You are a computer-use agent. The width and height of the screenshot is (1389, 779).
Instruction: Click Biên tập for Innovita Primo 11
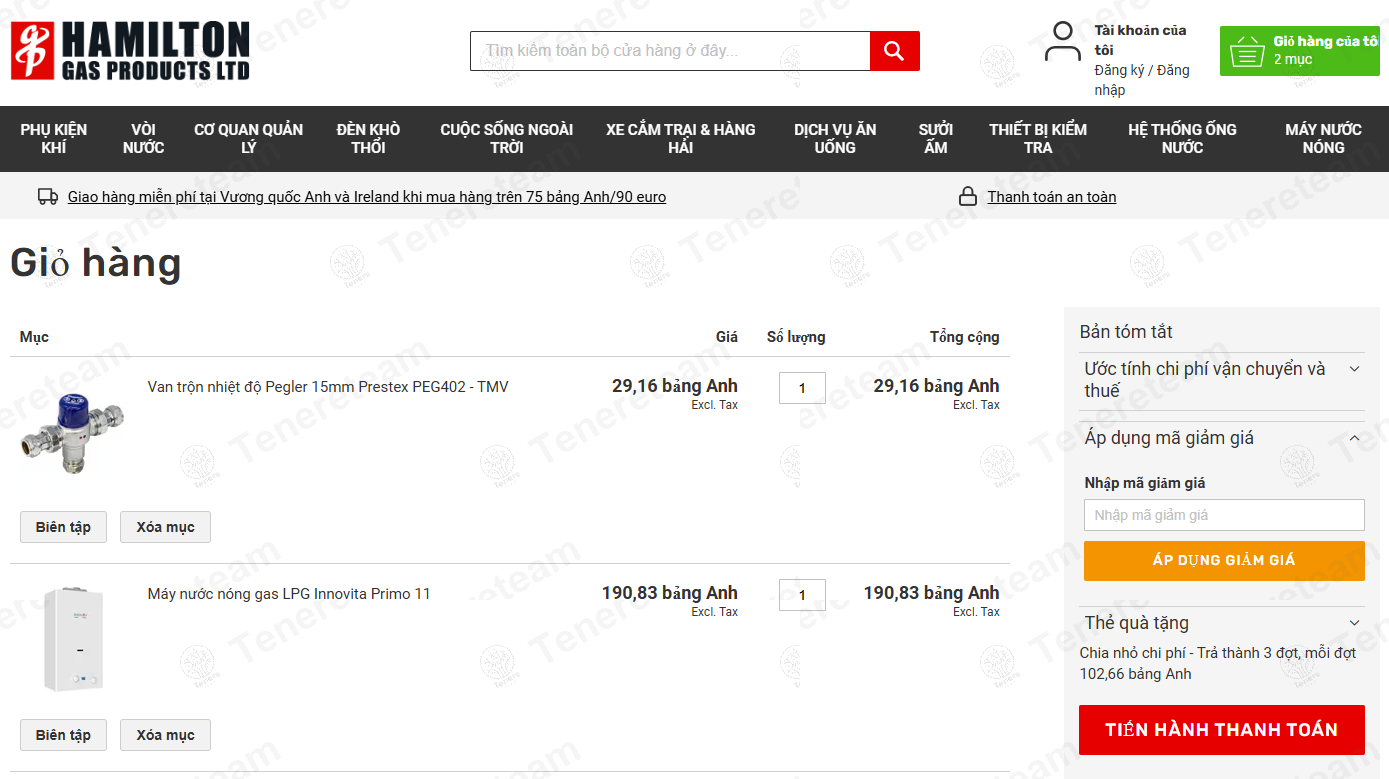coord(63,735)
